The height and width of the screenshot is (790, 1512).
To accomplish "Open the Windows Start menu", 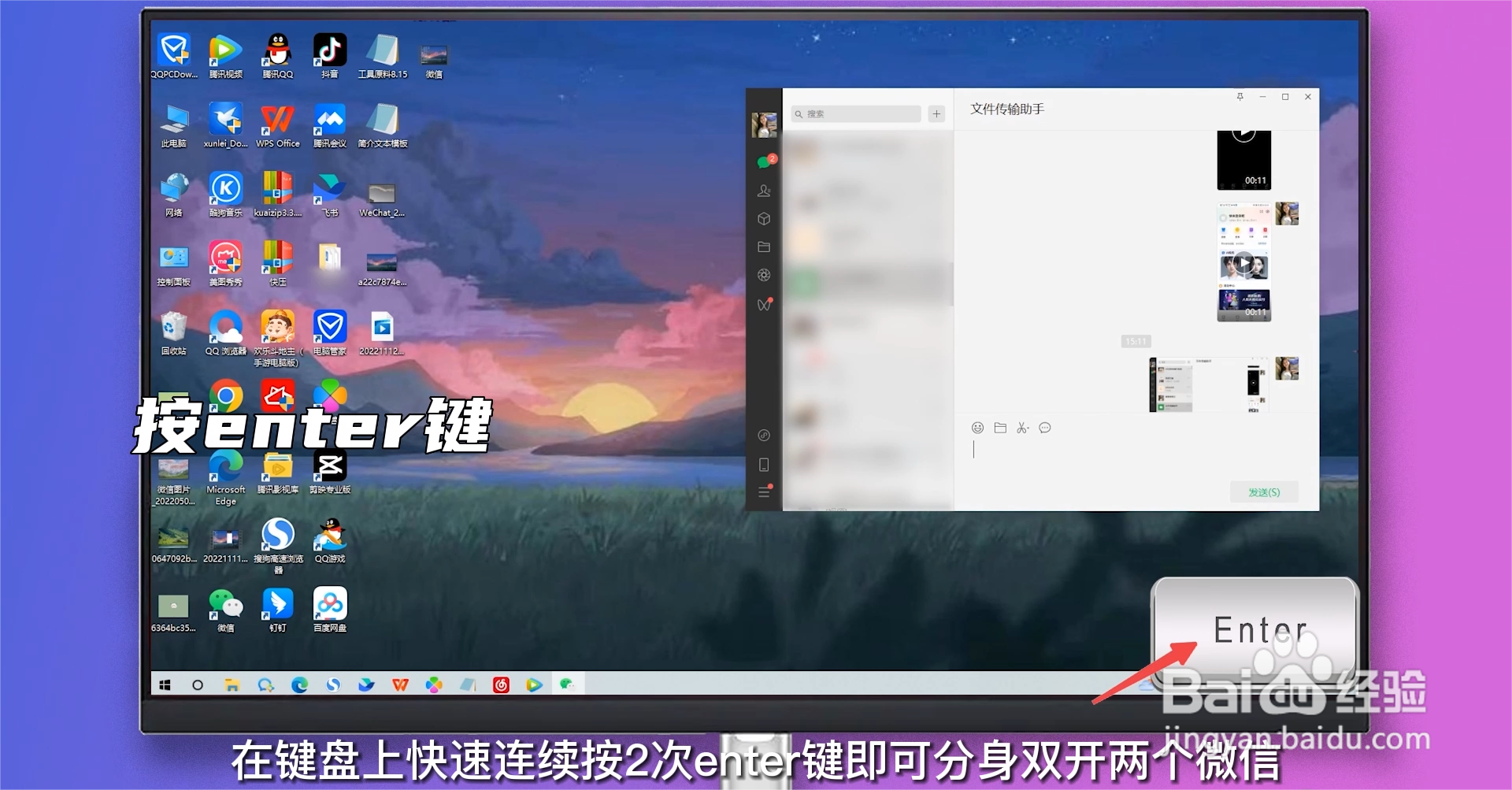I will (165, 684).
